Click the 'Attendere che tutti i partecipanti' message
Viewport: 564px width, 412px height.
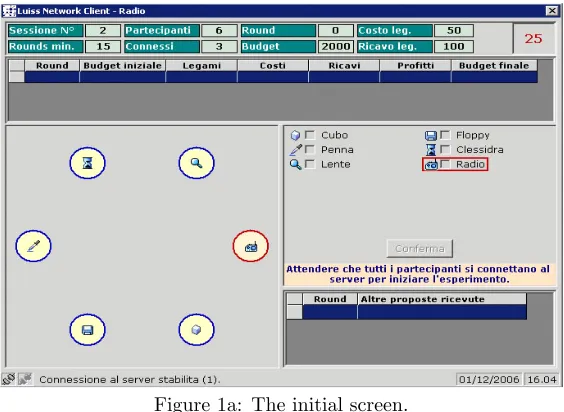(x=419, y=274)
